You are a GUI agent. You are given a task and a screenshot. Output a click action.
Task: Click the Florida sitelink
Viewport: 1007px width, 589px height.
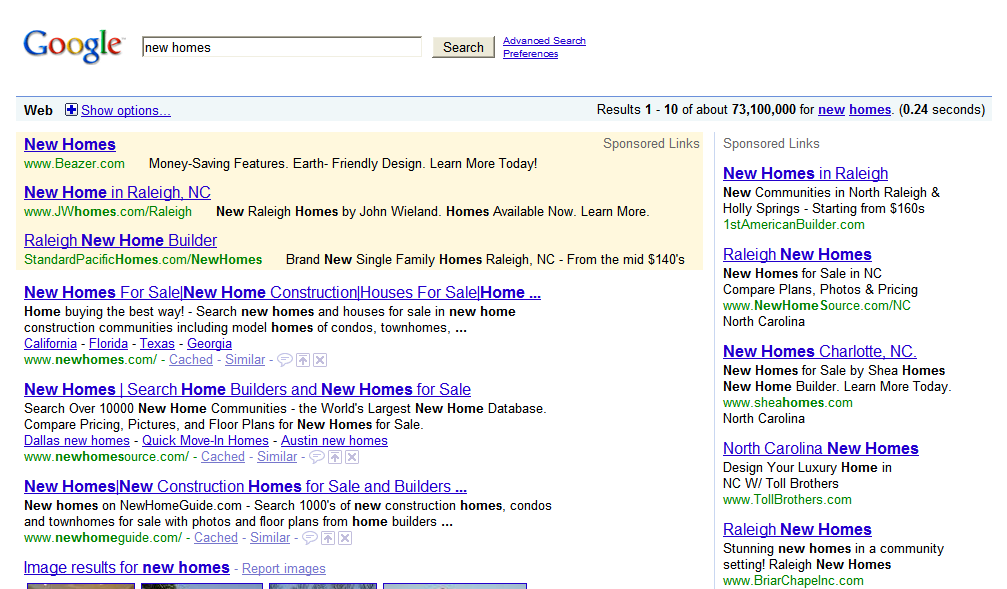(109, 344)
